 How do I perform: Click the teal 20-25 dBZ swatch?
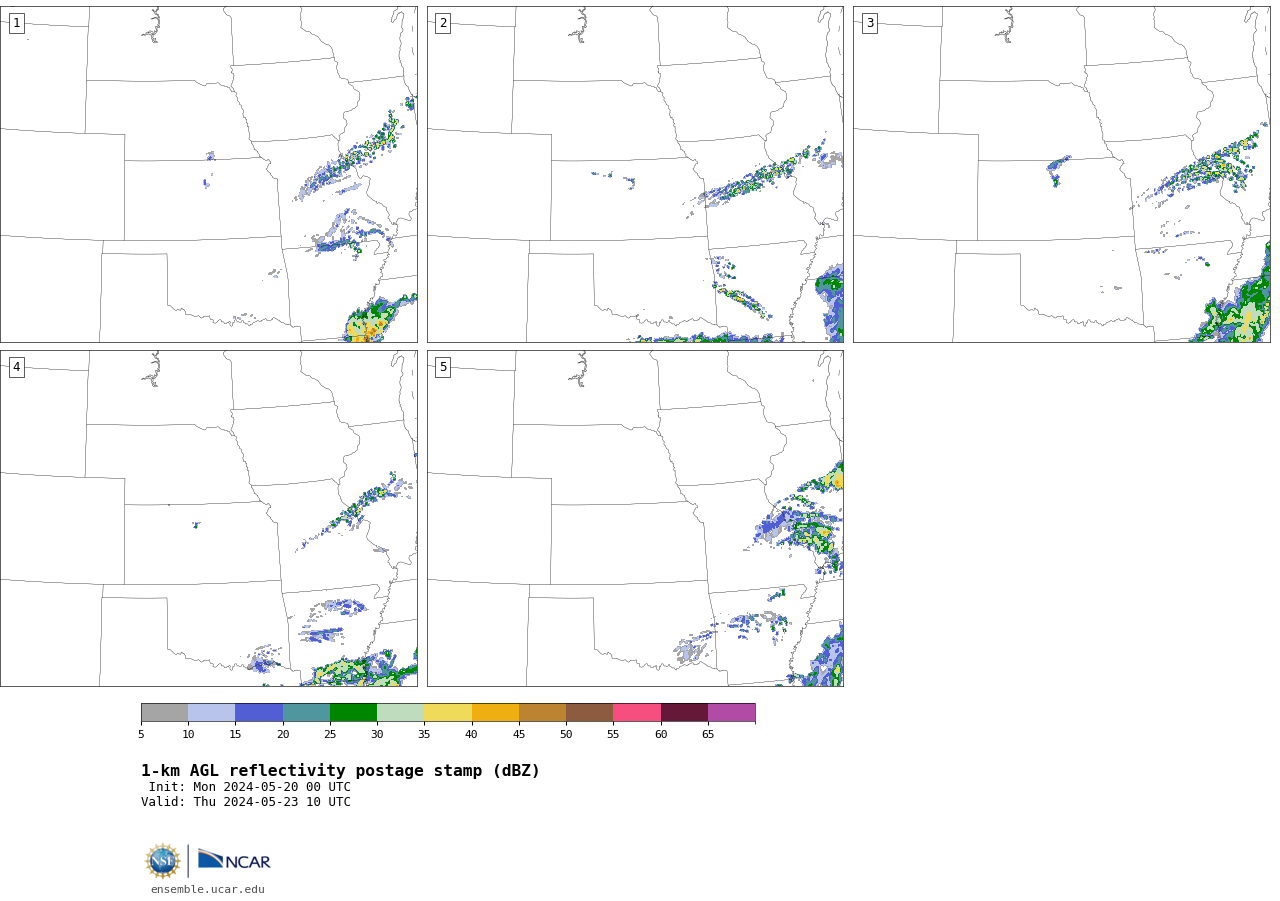[x=306, y=712]
